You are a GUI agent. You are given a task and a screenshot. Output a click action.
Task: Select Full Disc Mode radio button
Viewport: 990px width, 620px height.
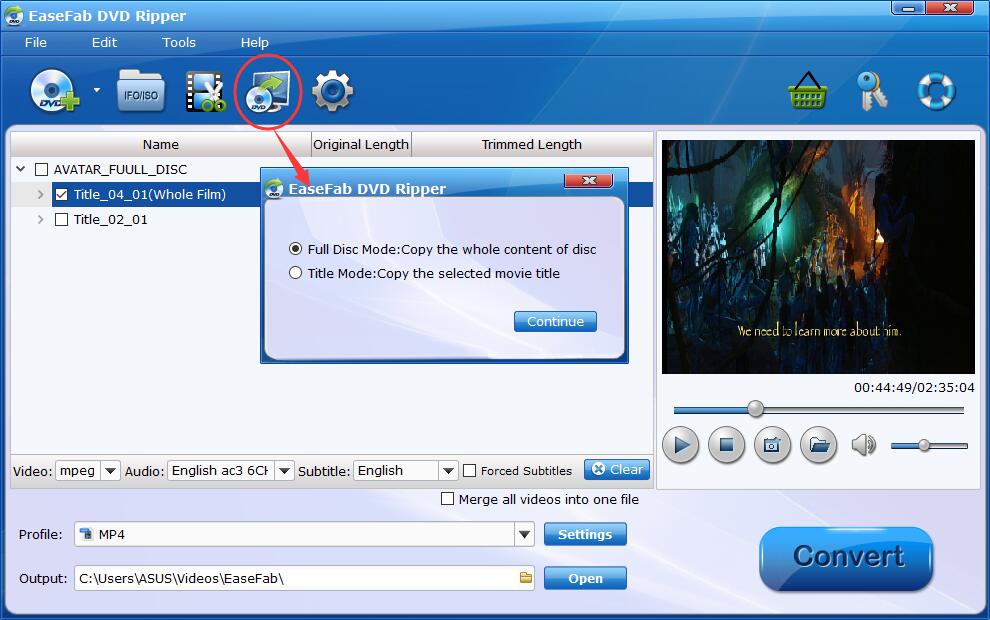295,249
